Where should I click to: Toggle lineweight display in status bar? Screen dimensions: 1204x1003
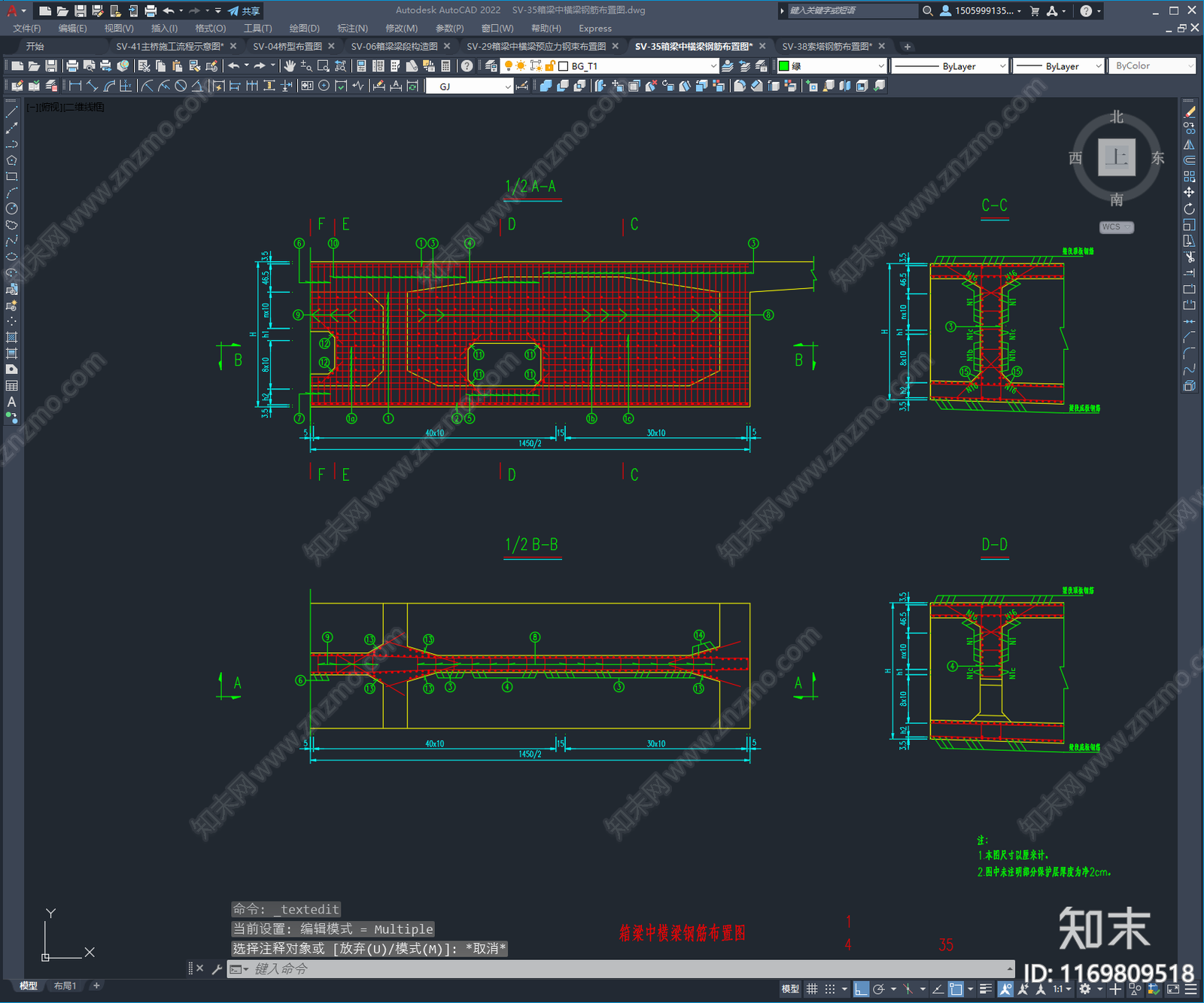986,989
